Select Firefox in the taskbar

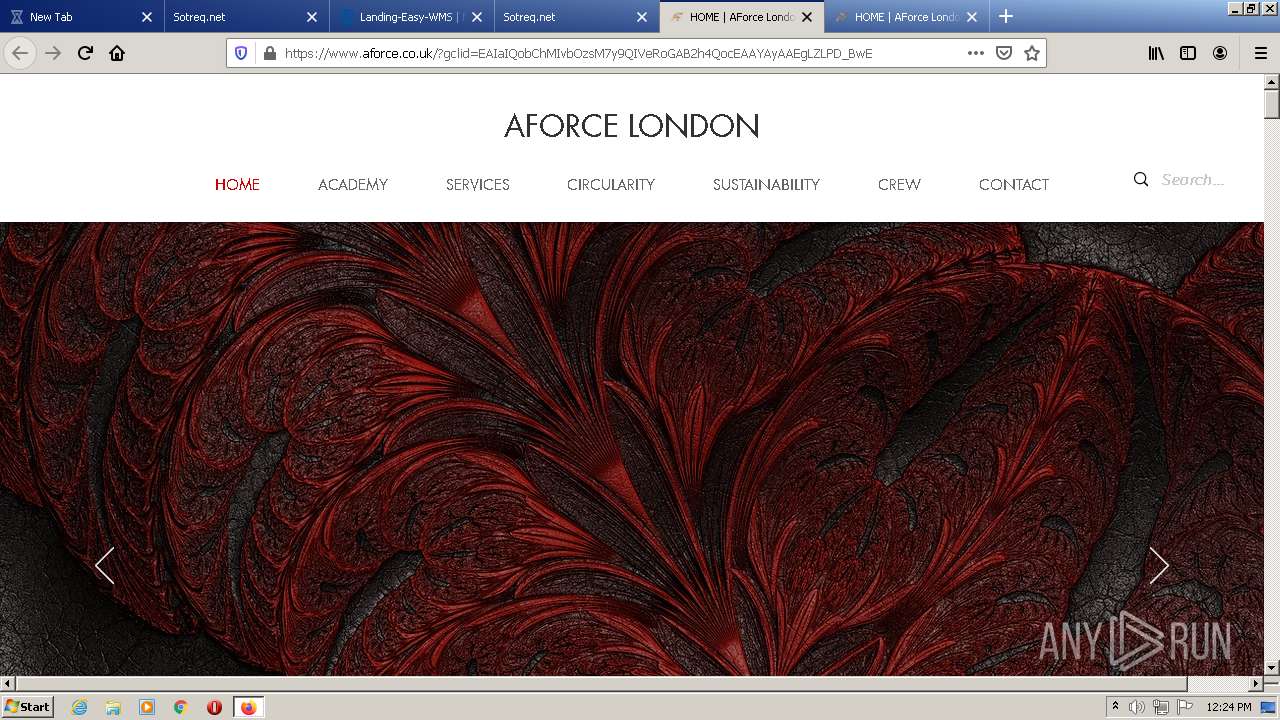pos(248,707)
